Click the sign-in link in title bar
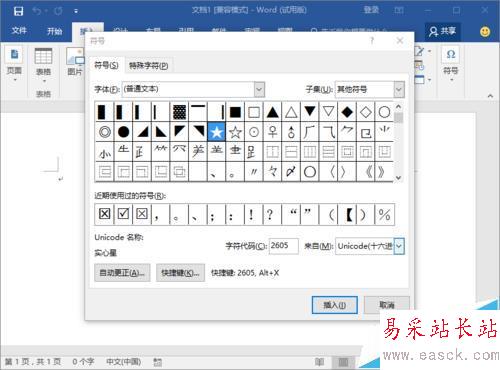Image resolution: width=500 pixels, height=370 pixels. [x=371, y=10]
